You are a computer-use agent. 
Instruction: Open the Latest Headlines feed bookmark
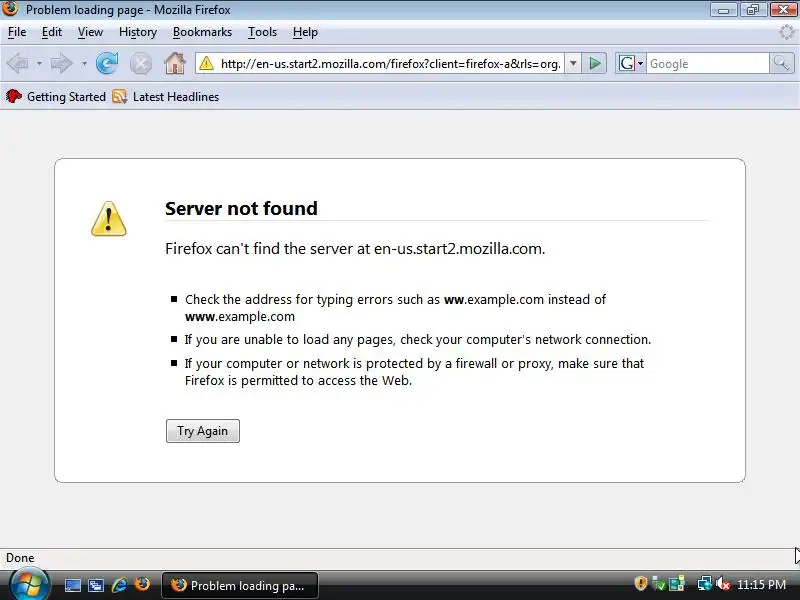point(166,96)
